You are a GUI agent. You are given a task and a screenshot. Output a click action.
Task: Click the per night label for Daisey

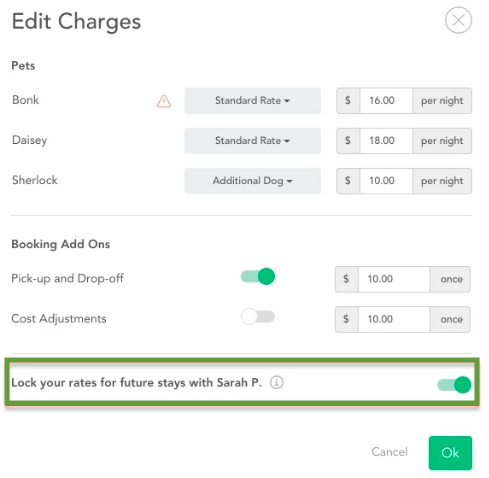click(x=442, y=141)
